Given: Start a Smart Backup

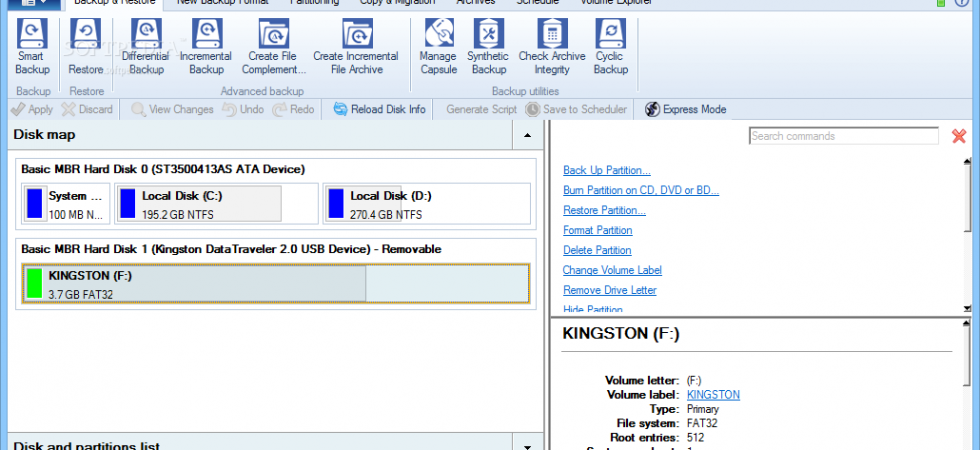Looking at the screenshot, I should (x=32, y=47).
